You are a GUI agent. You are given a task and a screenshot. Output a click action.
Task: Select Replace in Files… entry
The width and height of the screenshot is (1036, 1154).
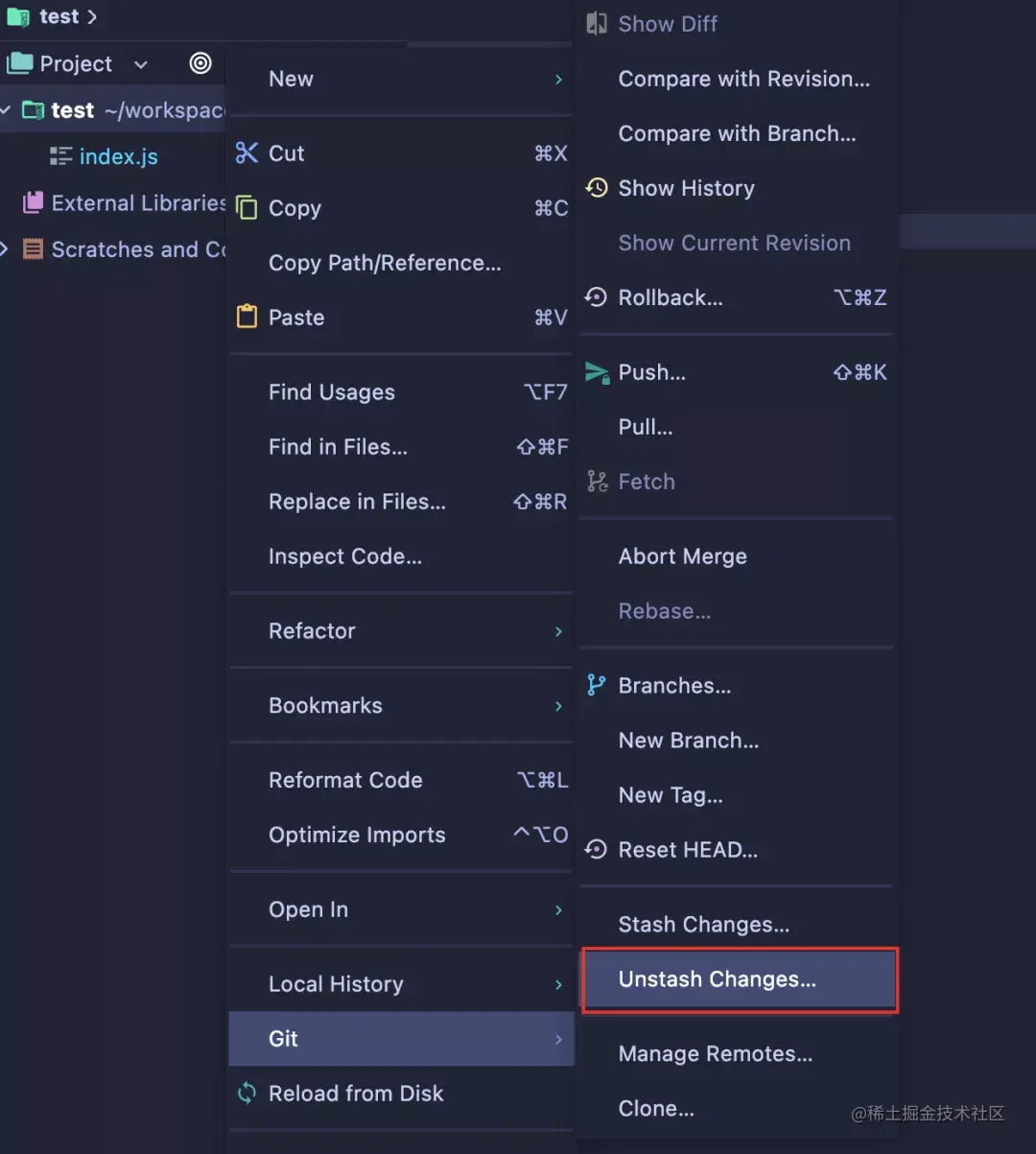click(402, 501)
